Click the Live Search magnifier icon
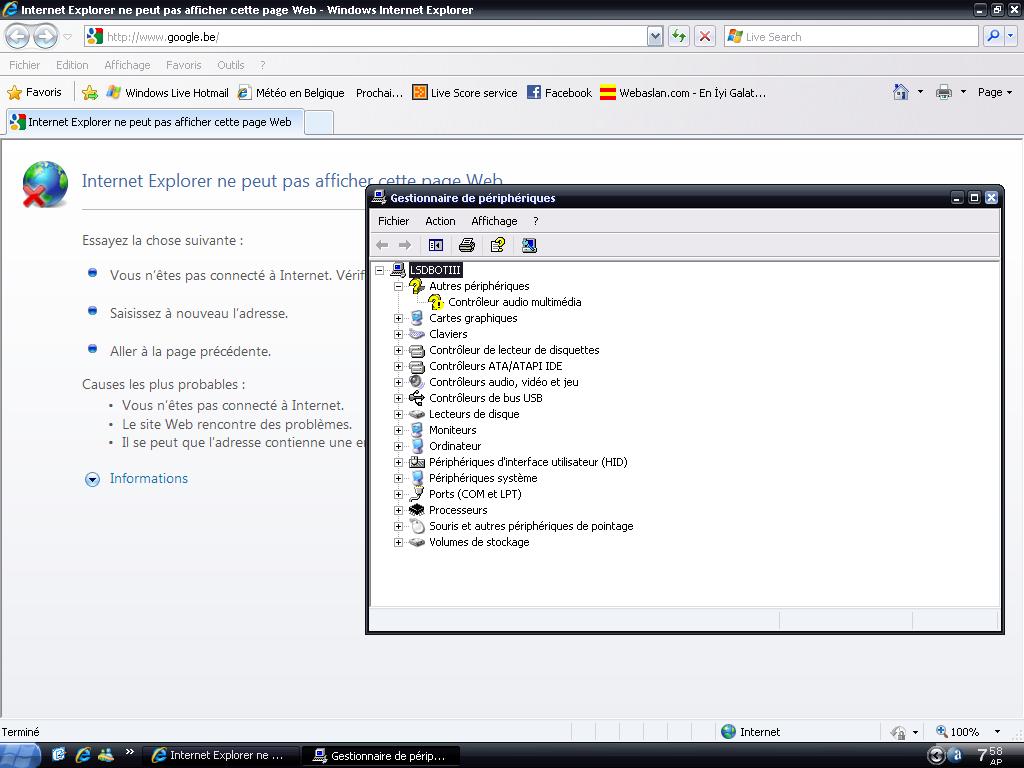The height and width of the screenshot is (768, 1024). tap(993, 36)
